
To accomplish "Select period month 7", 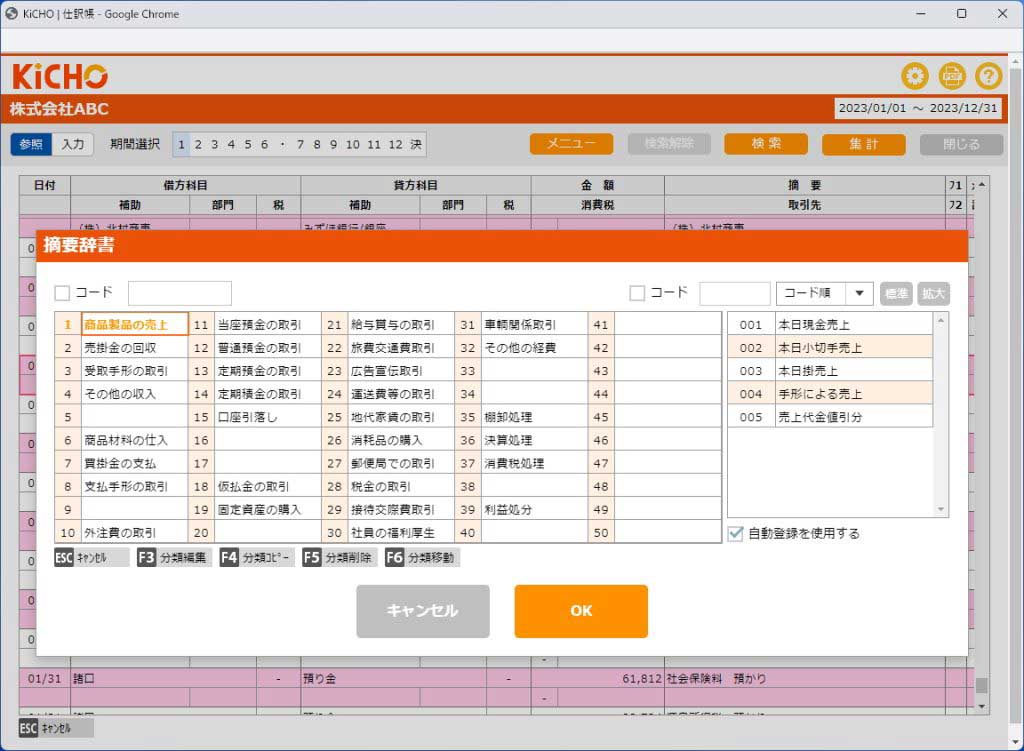I will [x=300, y=144].
